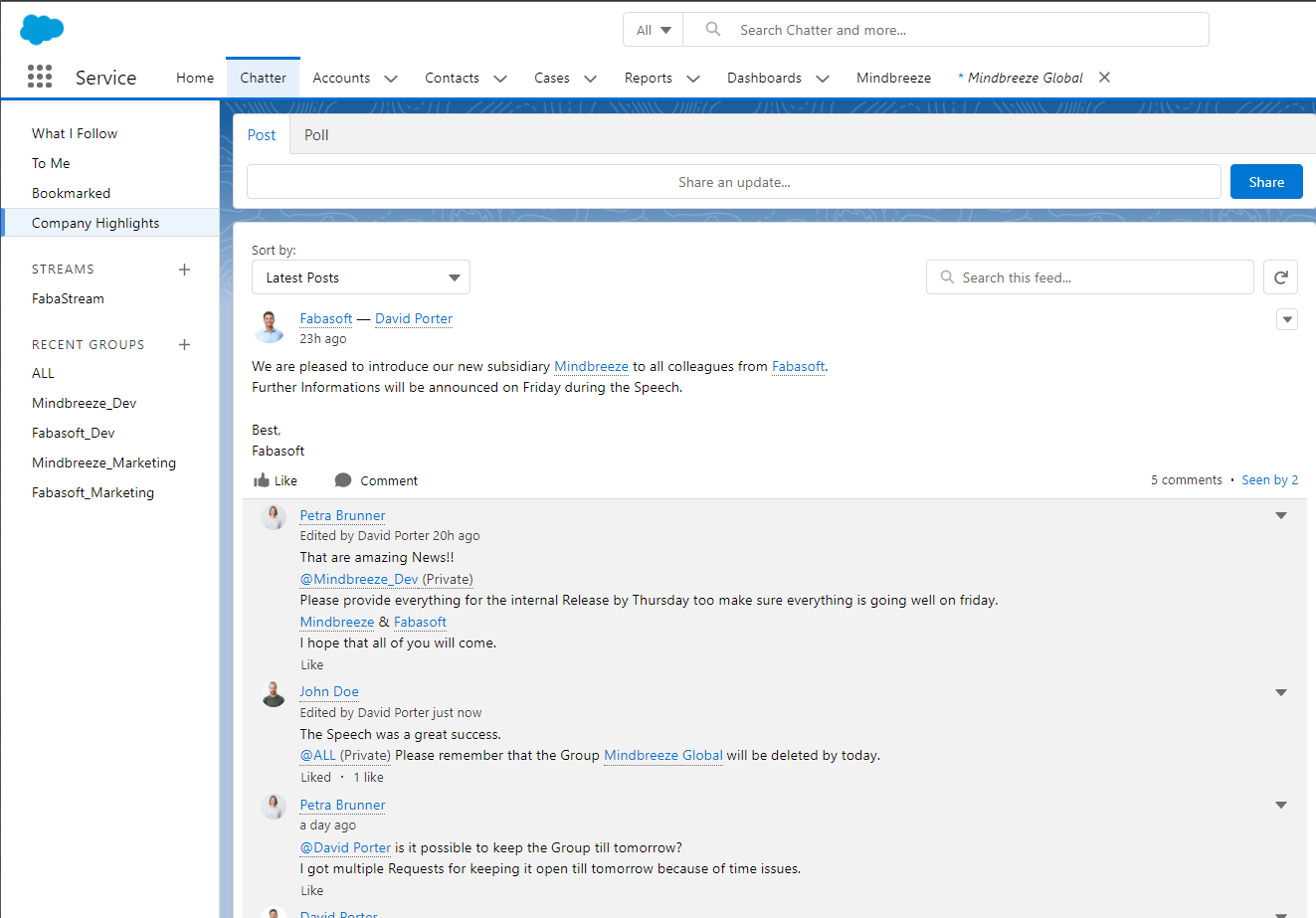
Task: Open the Mindbreeze tab
Action: pos(894,78)
